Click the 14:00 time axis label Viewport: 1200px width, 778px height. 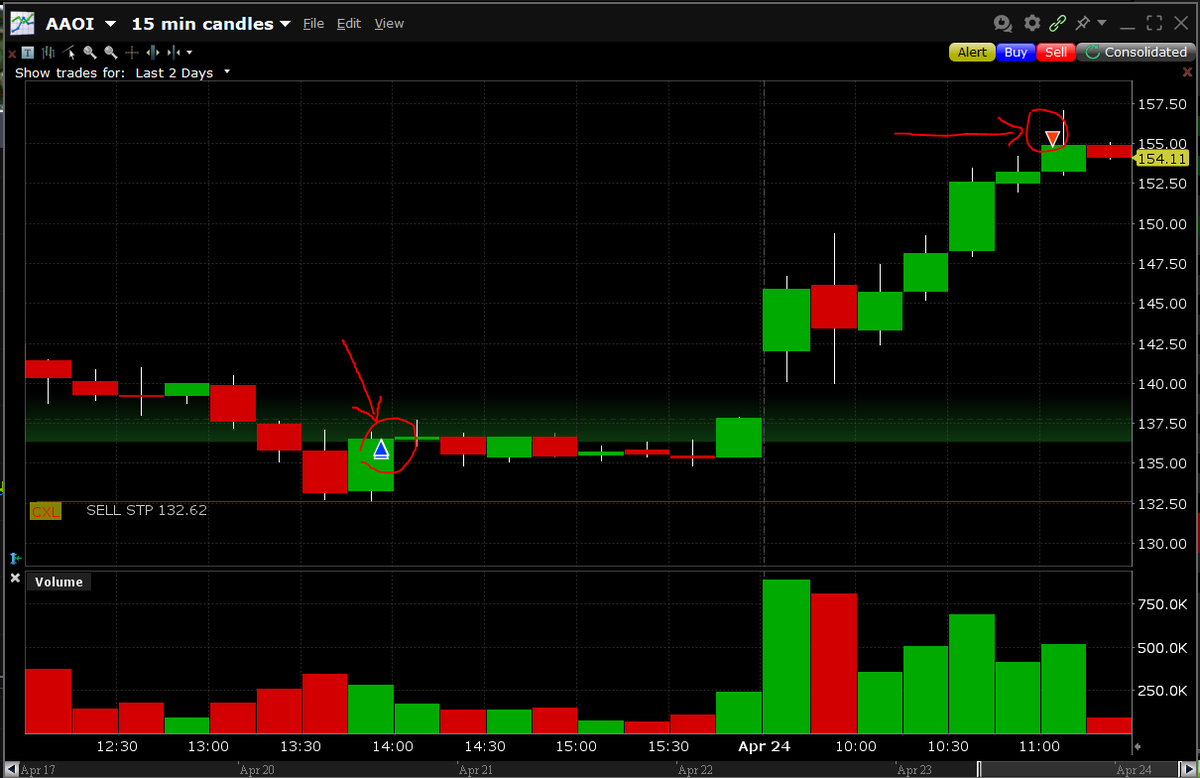click(x=393, y=746)
